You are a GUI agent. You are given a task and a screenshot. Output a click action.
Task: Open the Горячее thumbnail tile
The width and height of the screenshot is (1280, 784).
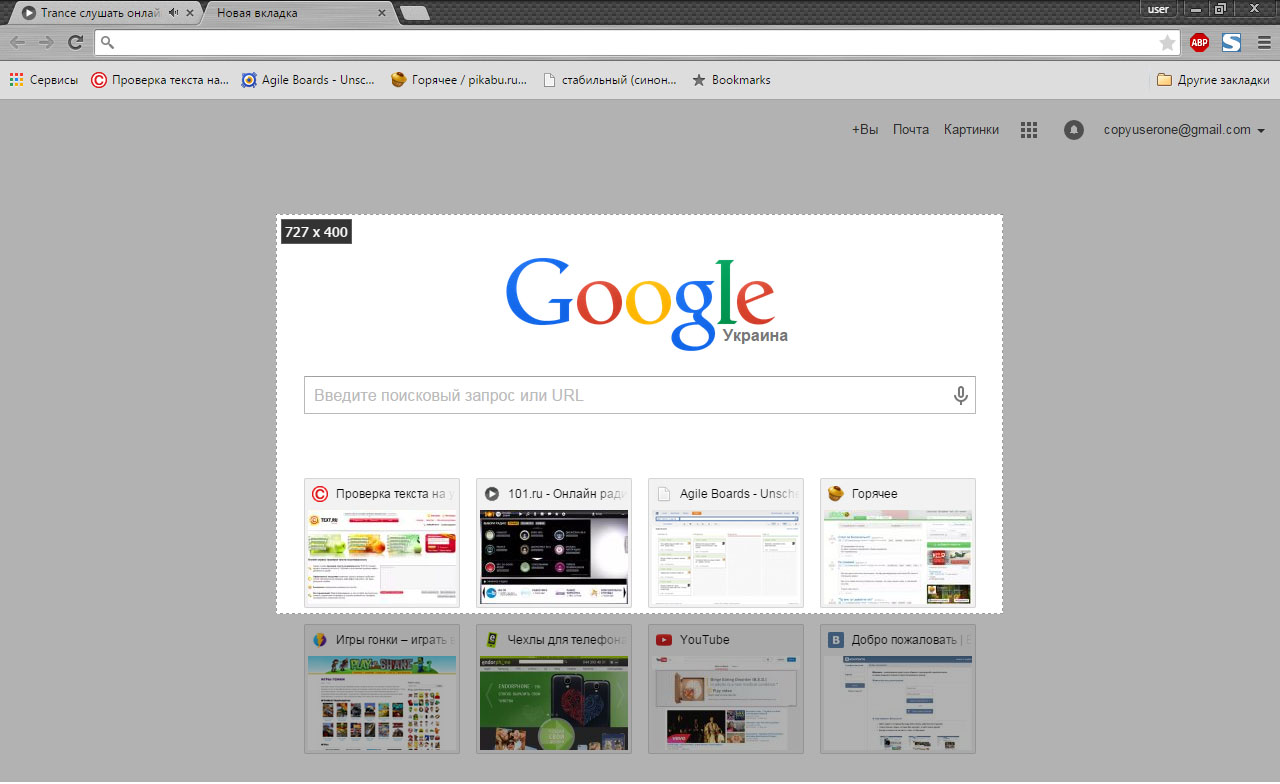(898, 543)
